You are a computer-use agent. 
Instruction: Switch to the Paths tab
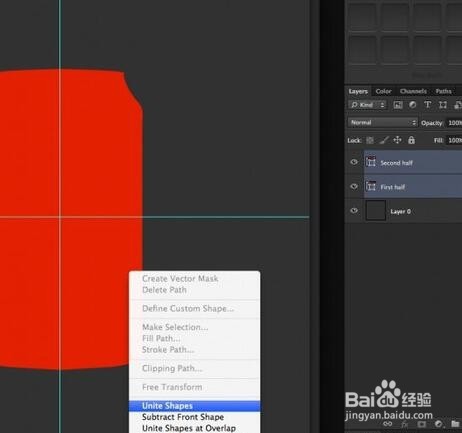click(443, 91)
